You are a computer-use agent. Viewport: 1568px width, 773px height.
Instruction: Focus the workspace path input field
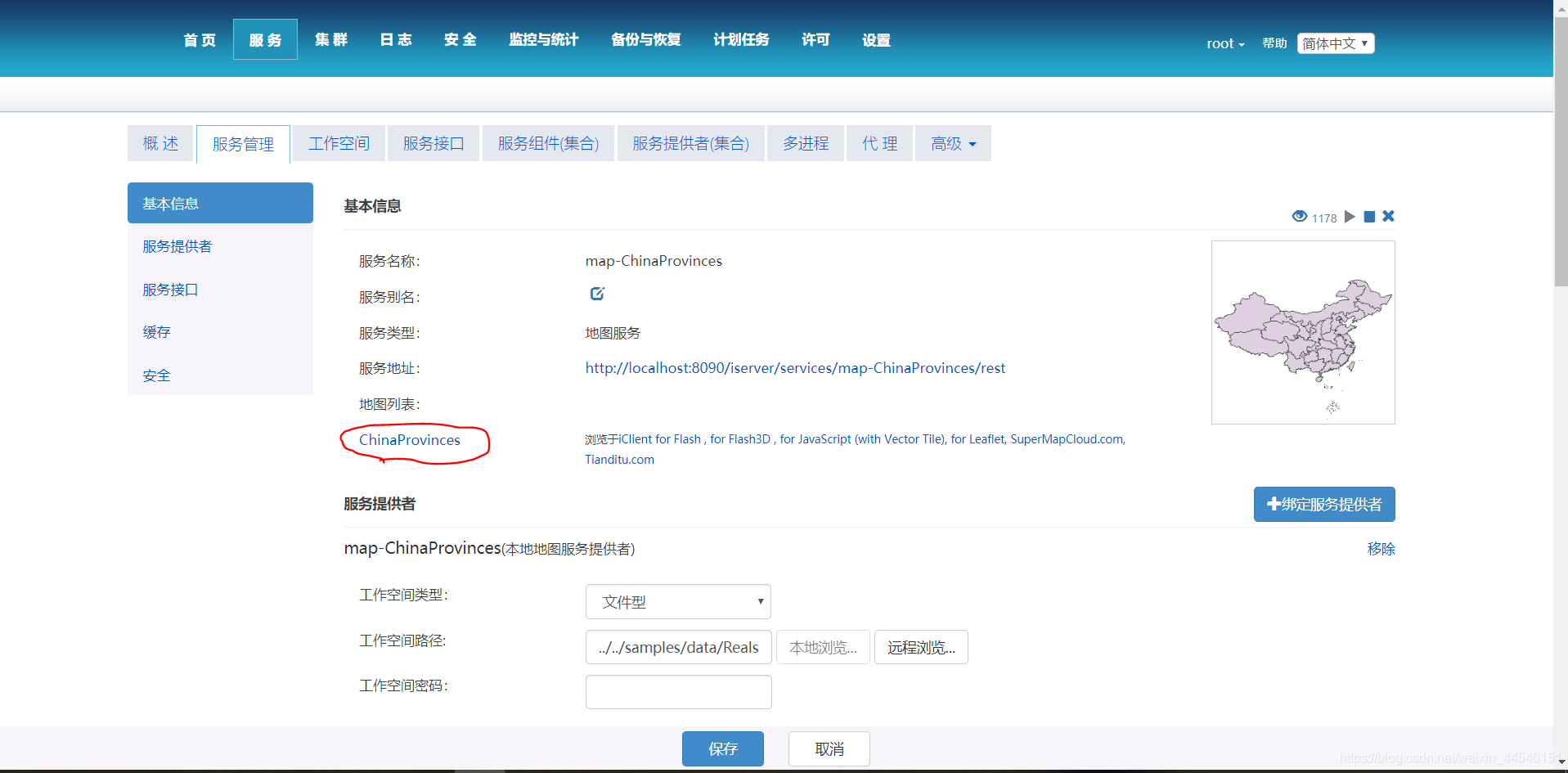[x=678, y=647]
